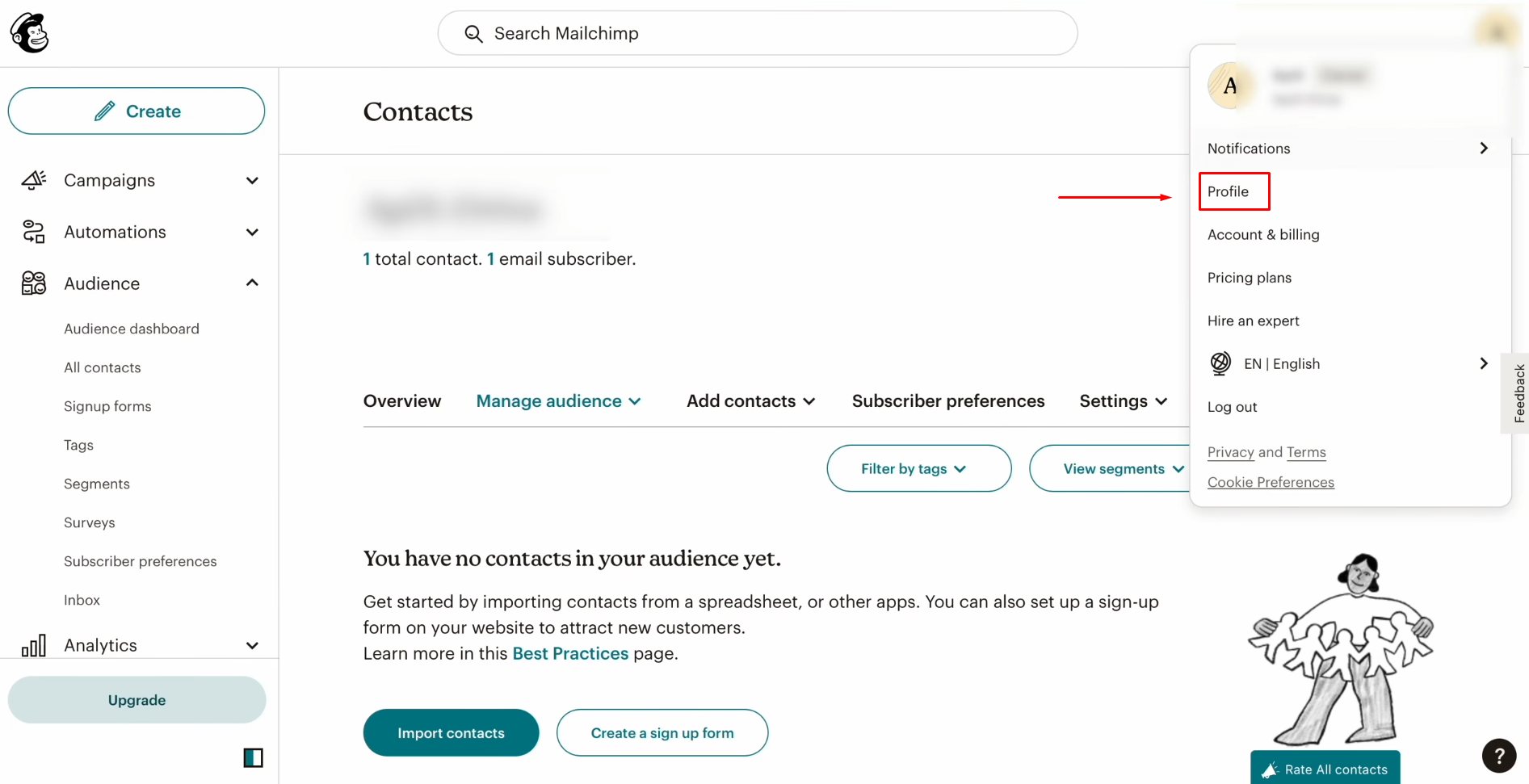The image size is (1529, 784).
Task: Switch to the Overview tab
Action: (x=402, y=401)
